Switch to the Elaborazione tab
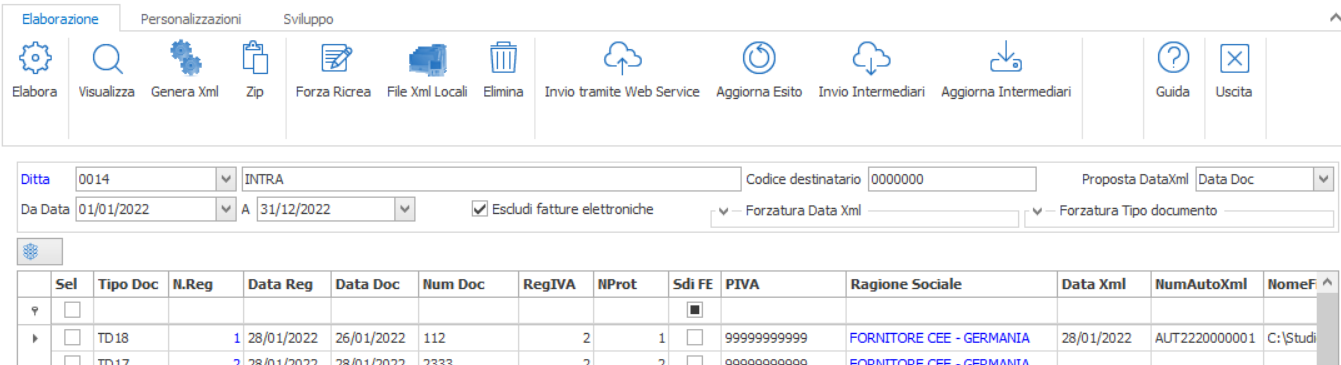Viewport: 1341px width, 365px height. click(60, 19)
